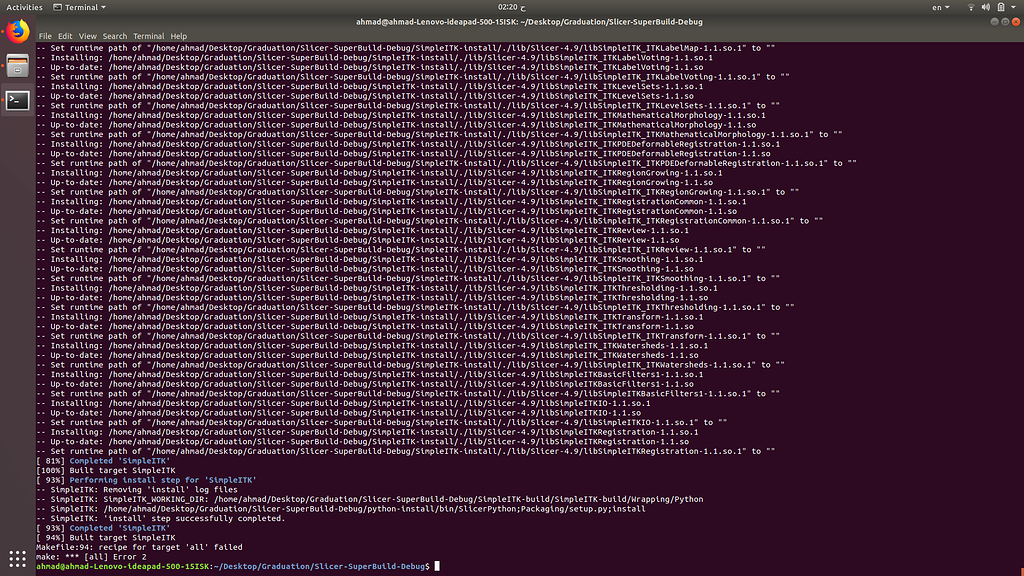The width and height of the screenshot is (1024, 576).
Task: Open the File menu
Action: point(45,35)
